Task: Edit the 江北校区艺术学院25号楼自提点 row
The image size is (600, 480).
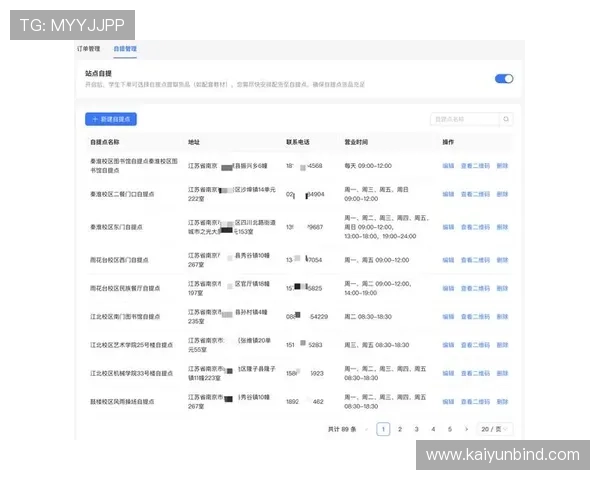Action: point(448,345)
